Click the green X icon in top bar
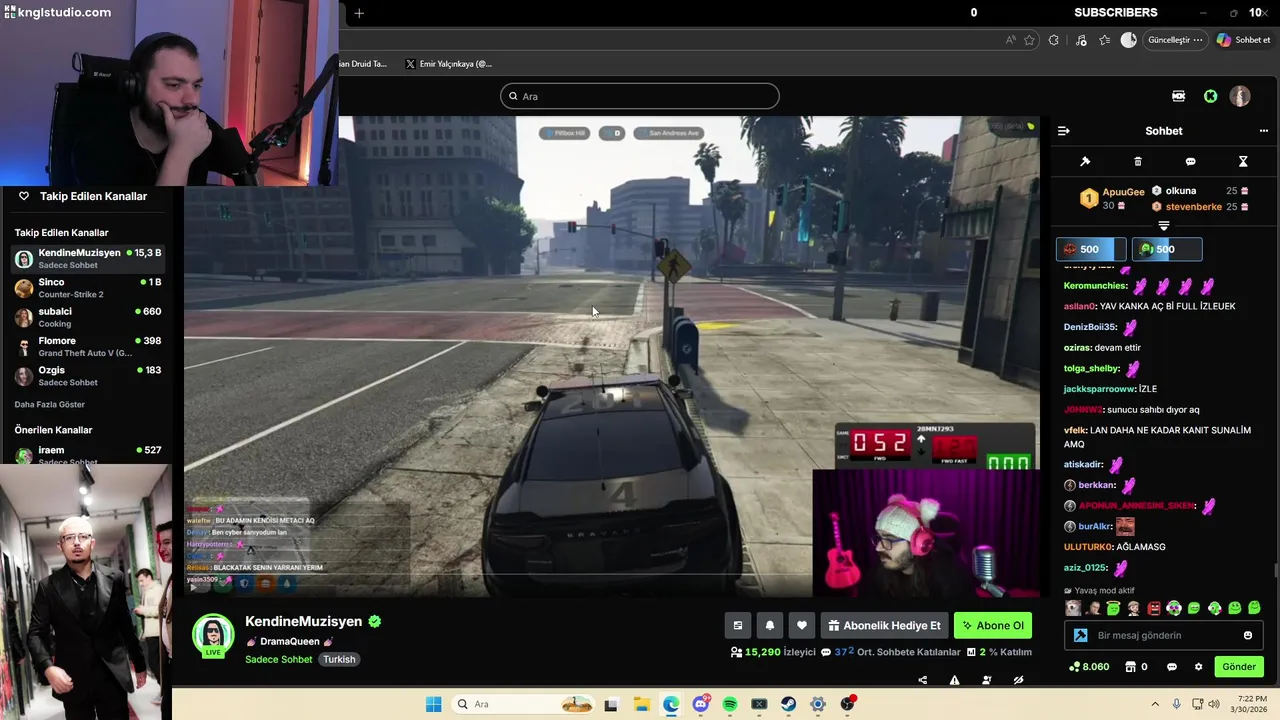The width and height of the screenshot is (1280, 720). 1211,96
